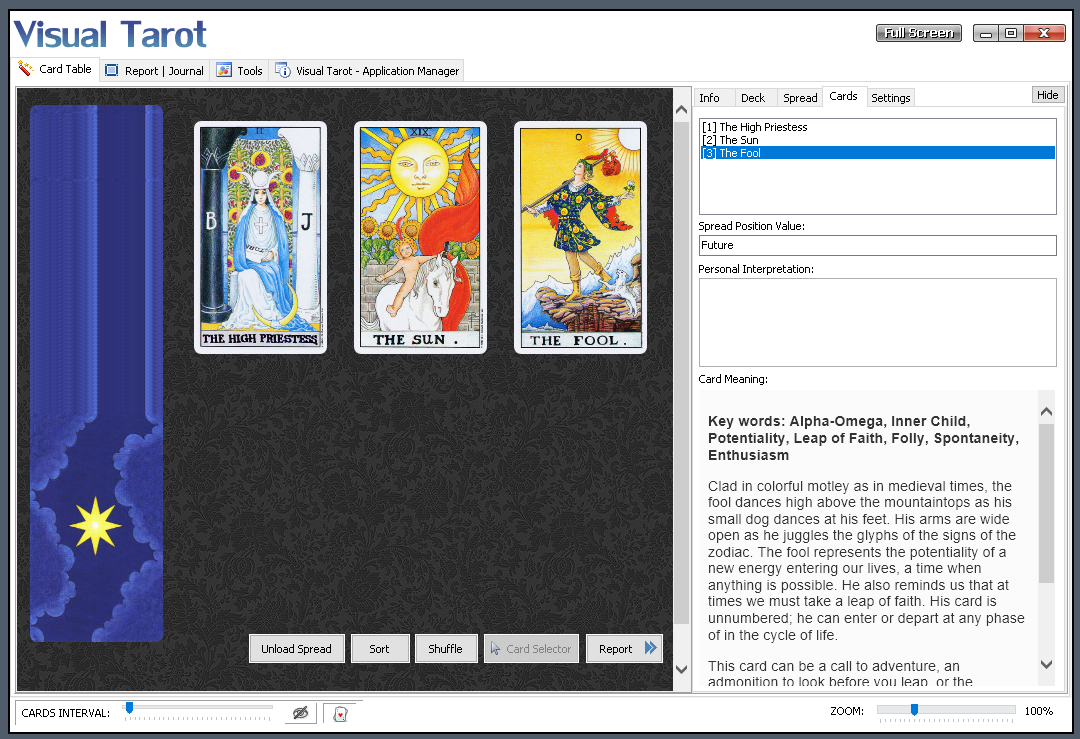
Task: Click the Card Meaning scroll-up arrow
Action: pyautogui.click(x=1046, y=412)
